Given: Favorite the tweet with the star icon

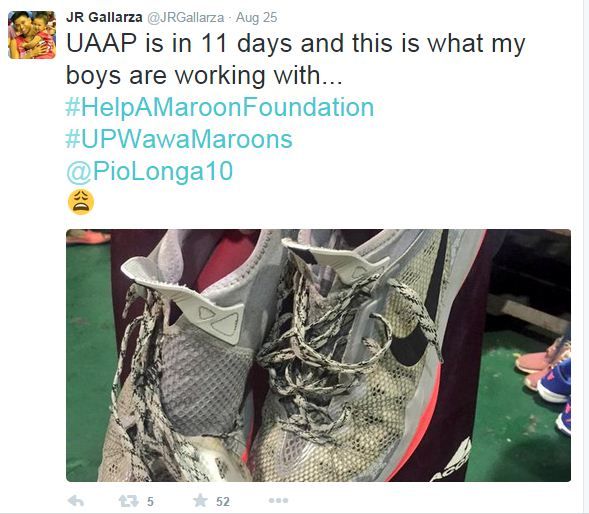Looking at the screenshot, I should (x=200, y=500).
